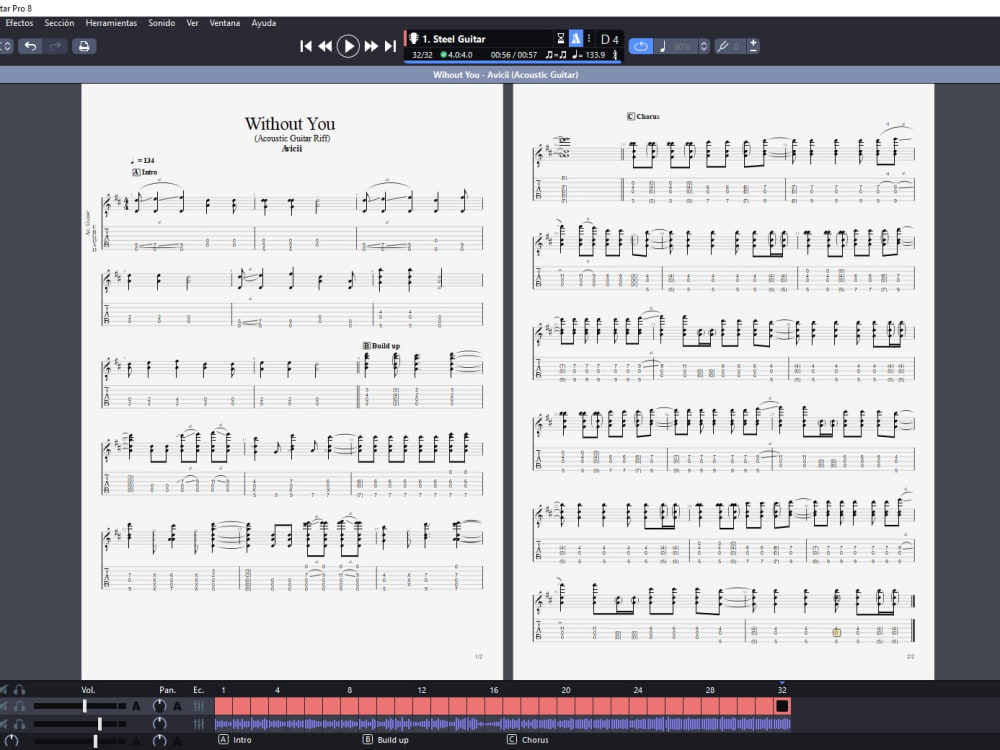Screen dimensions: 1000x750
Task: Jump to the first bar
Action: [x=305, y=46]
